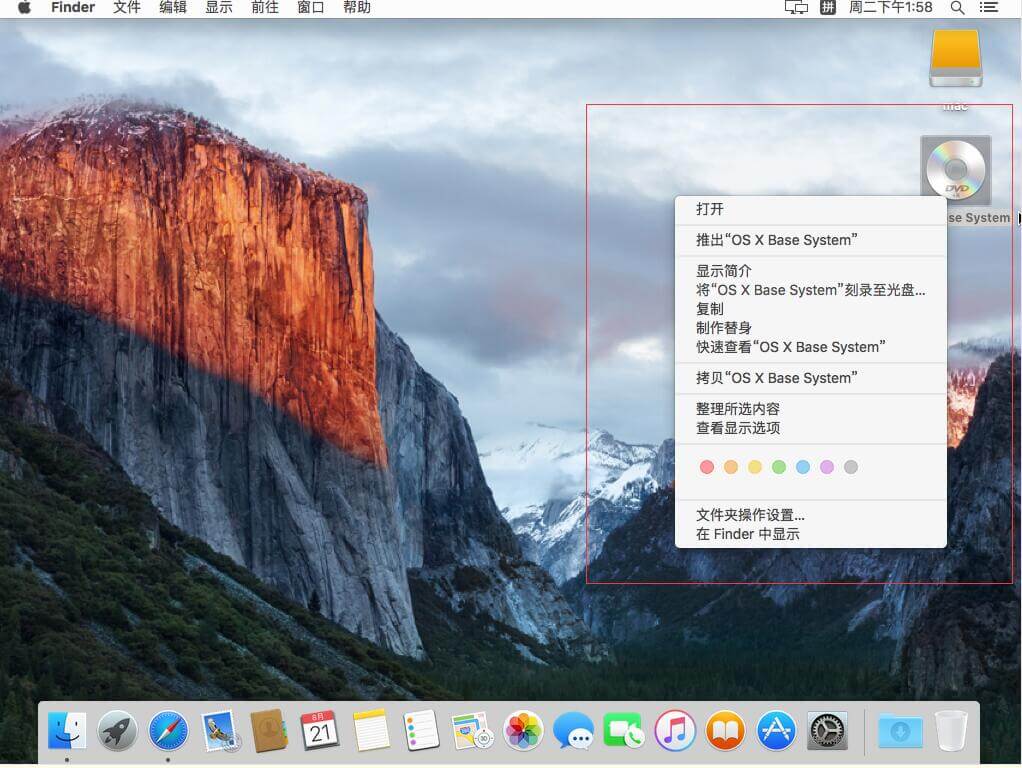Apply the red tag color
1022x768 pixels.
[707, 467]
